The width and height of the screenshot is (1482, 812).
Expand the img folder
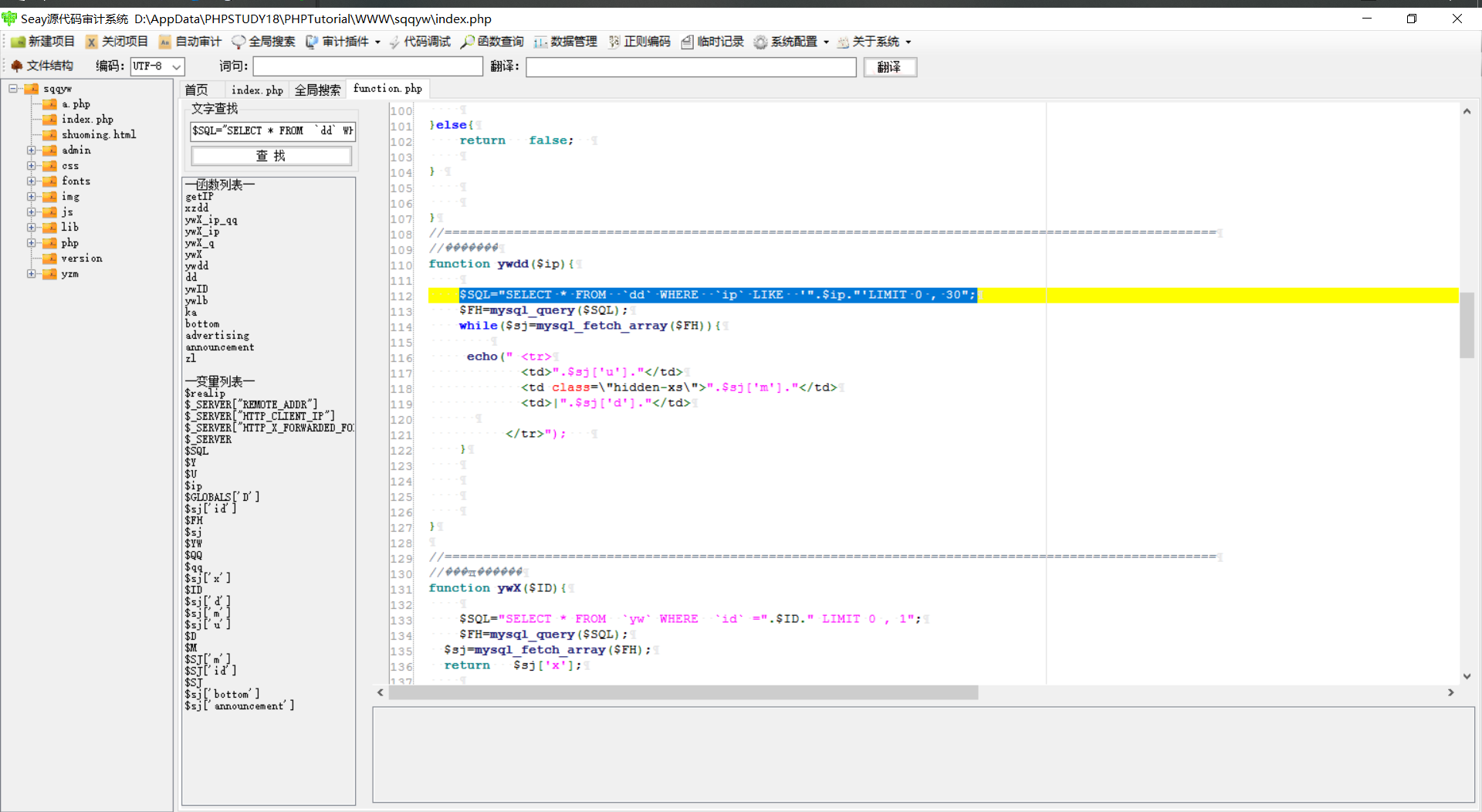32,197
